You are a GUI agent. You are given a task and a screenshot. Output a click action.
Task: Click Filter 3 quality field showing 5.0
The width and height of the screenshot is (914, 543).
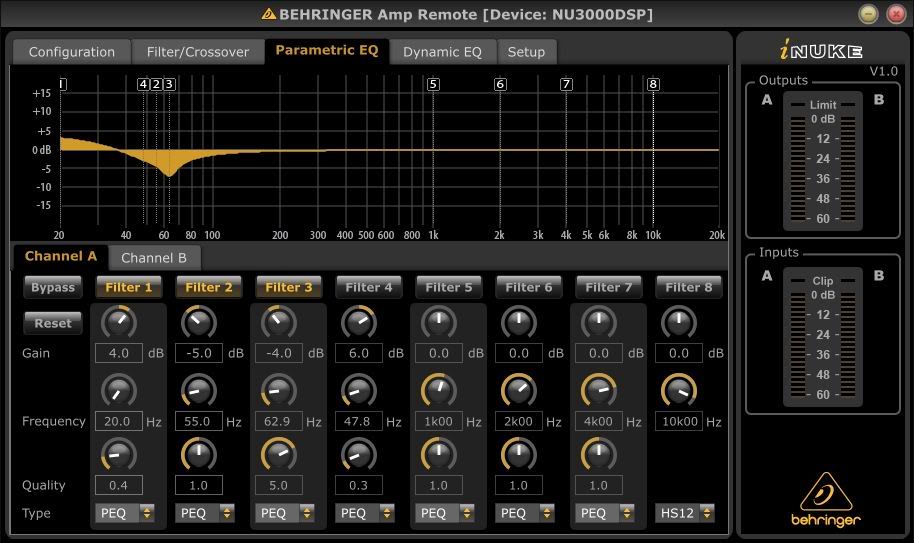pos(279,485)
